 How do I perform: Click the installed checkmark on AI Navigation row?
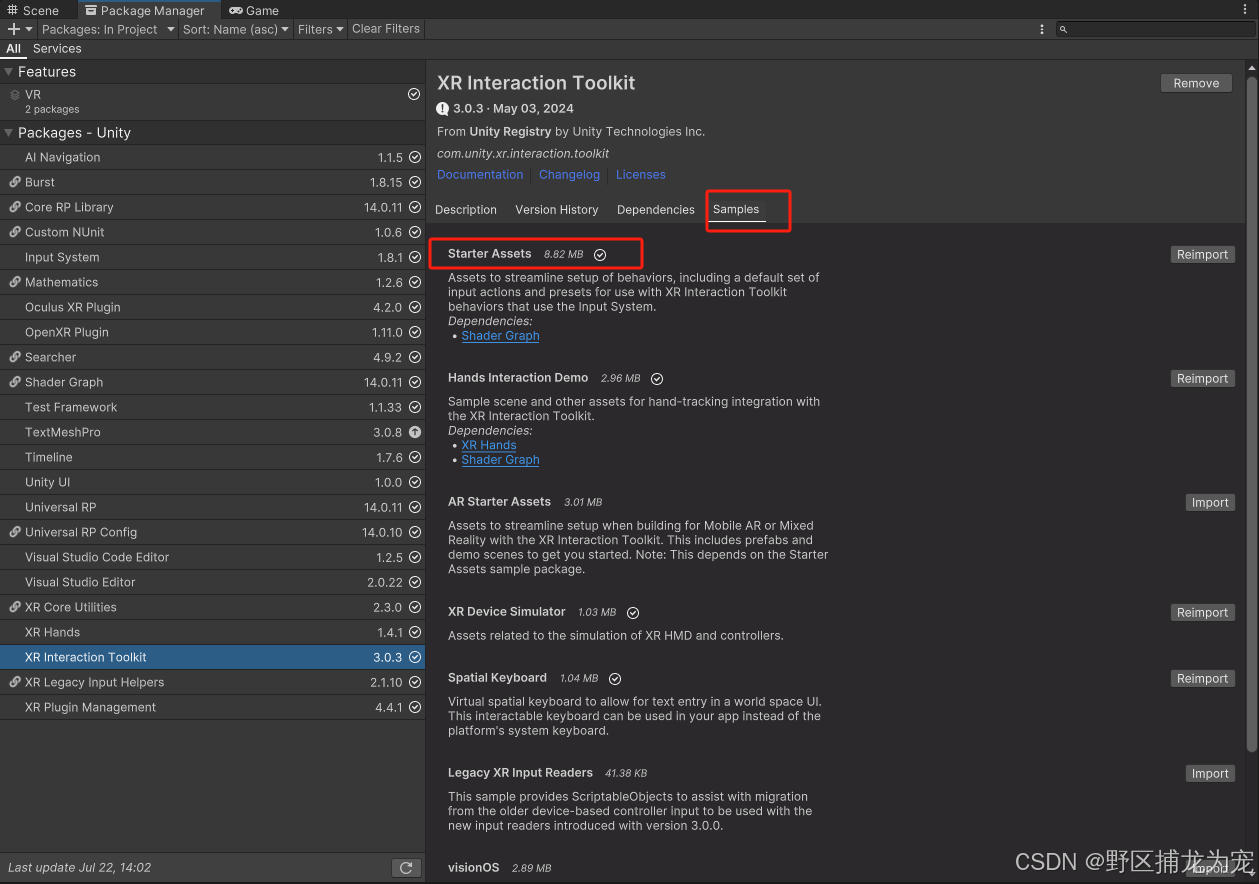pos(414,157)
